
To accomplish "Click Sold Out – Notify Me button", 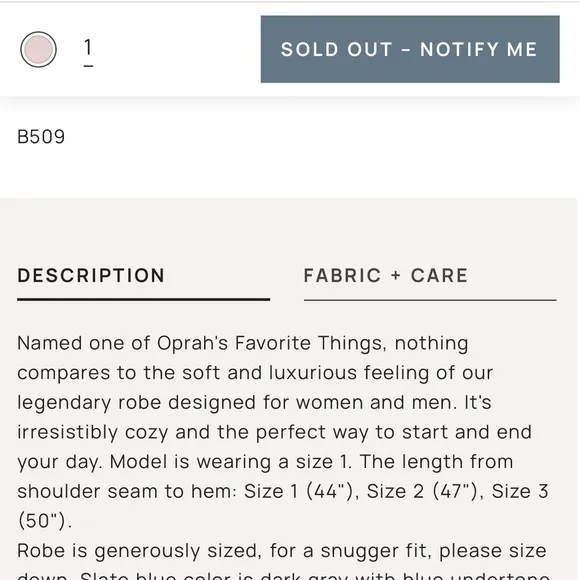I will tap(410, 49).
